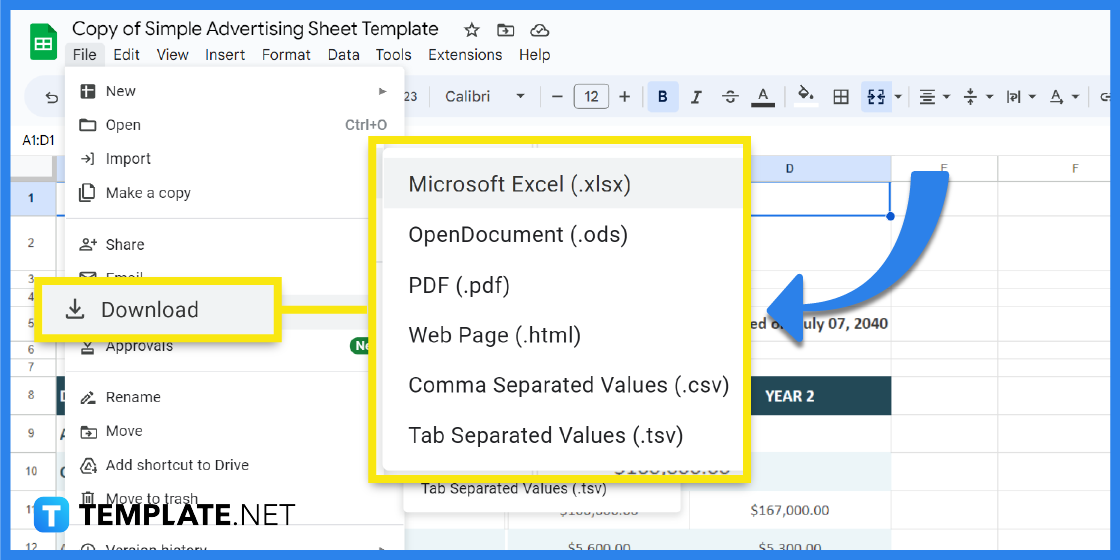Click the name box showing A1:D1
Screen dimensions: 1120x560
39,141
